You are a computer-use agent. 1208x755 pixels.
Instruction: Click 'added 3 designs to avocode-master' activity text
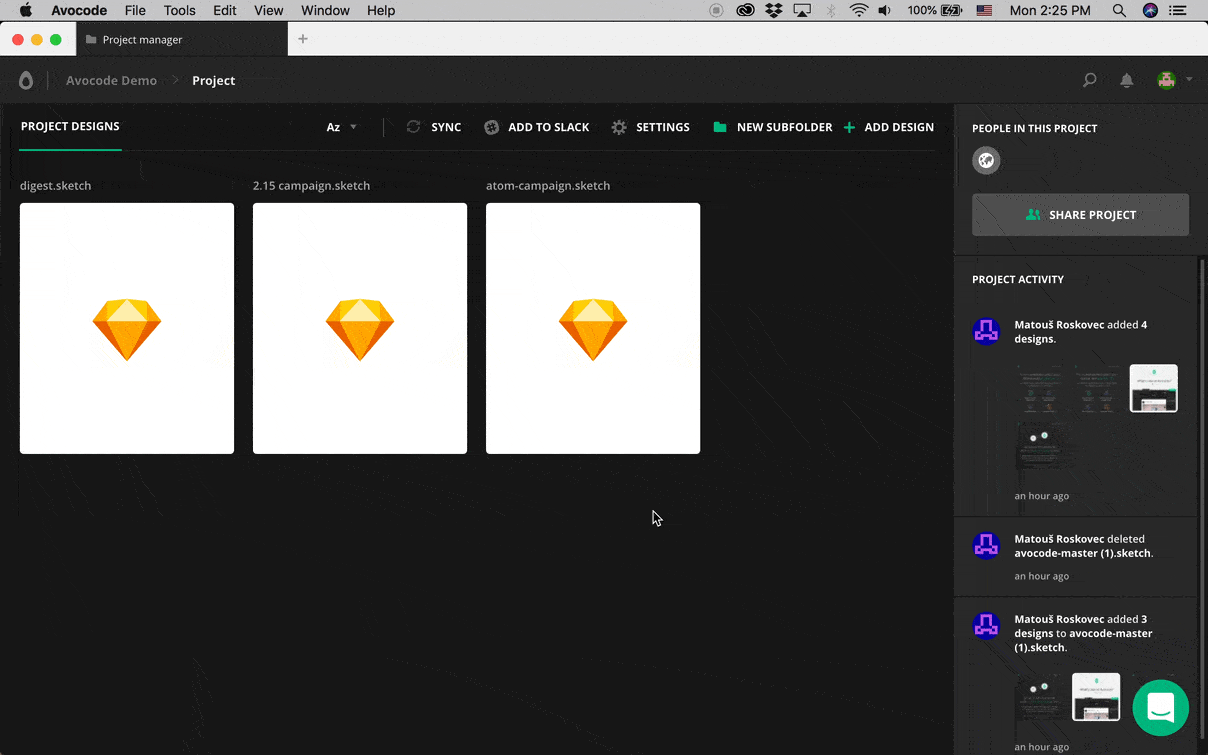(1083, 633)
